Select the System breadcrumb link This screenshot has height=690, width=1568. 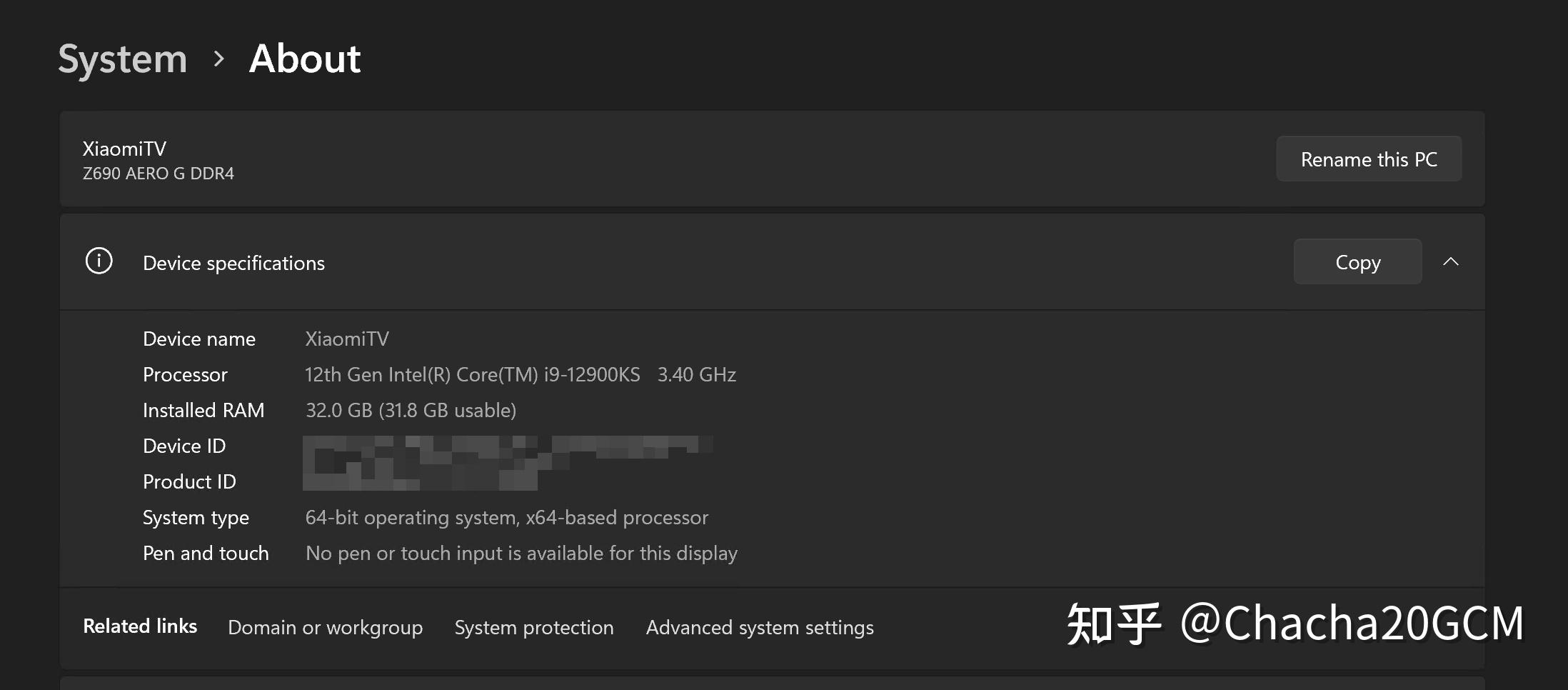coord(121,59)
